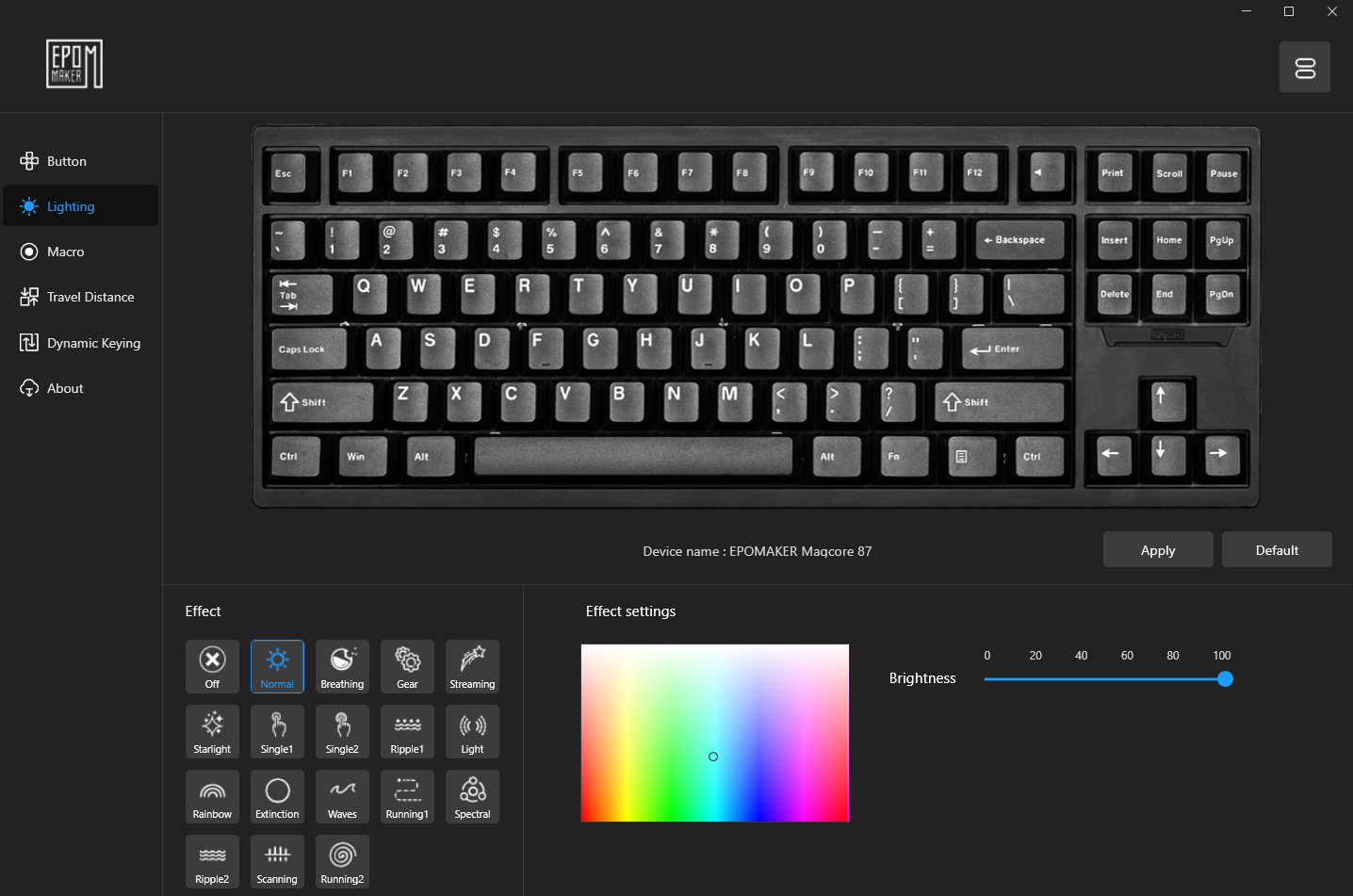This screenshot has height=896, width=1353.
Task: Select the Streaming effect icon
Action: [472, 666]
